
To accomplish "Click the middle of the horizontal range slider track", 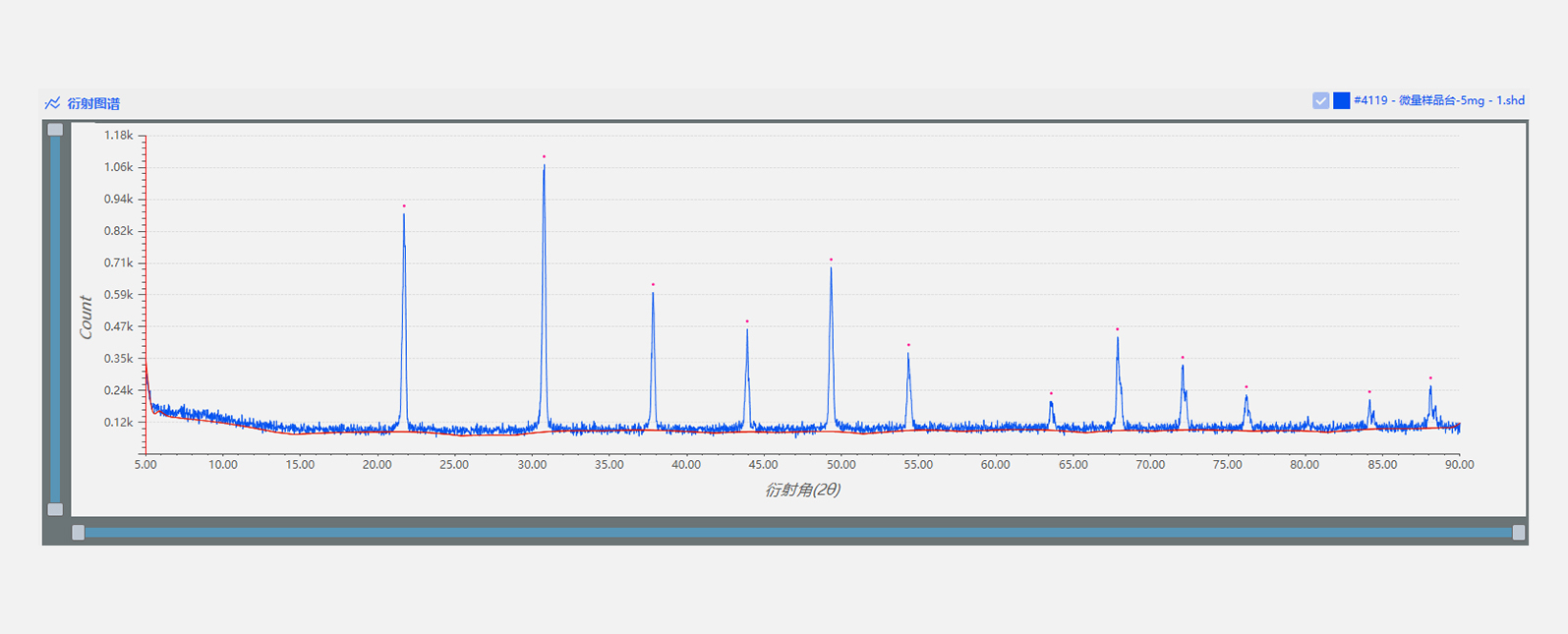I will click(798, 533).
